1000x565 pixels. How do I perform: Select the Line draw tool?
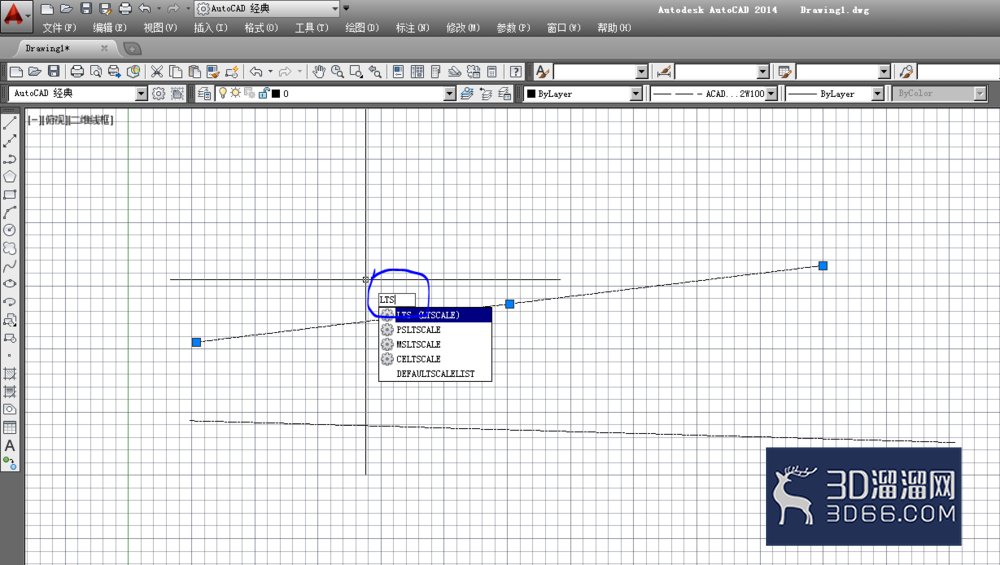click(10, 123)
